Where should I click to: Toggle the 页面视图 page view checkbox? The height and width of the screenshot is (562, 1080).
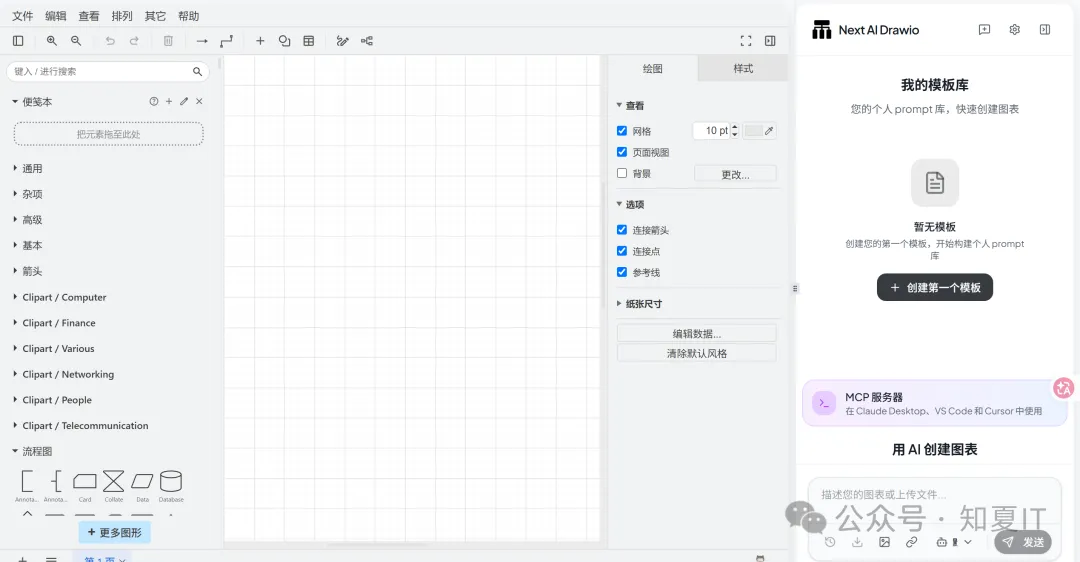coord(622,152)
